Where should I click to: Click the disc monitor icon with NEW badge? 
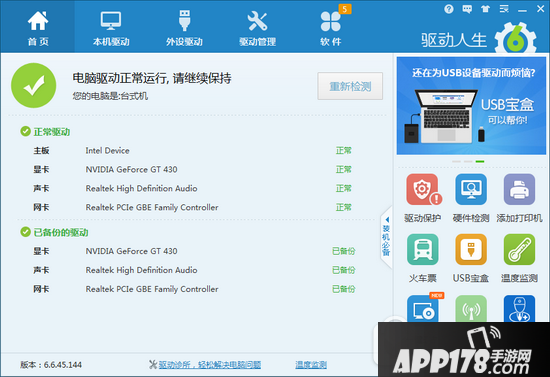click(423, 309)
